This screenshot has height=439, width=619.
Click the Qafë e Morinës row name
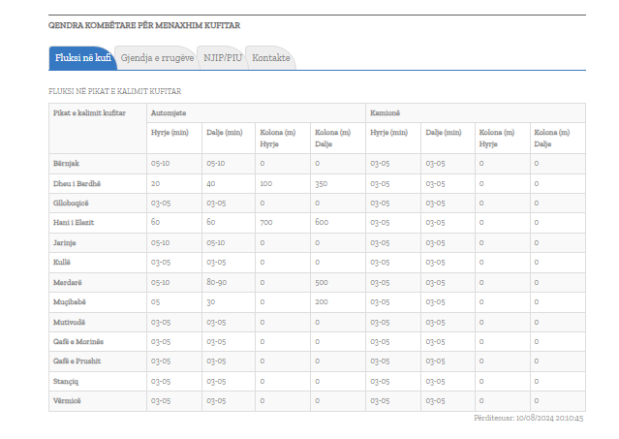(78, 341)
